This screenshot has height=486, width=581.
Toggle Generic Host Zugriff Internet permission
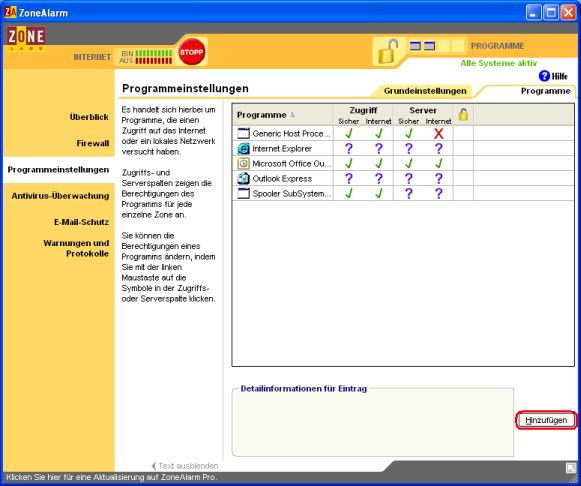(379, 133)
